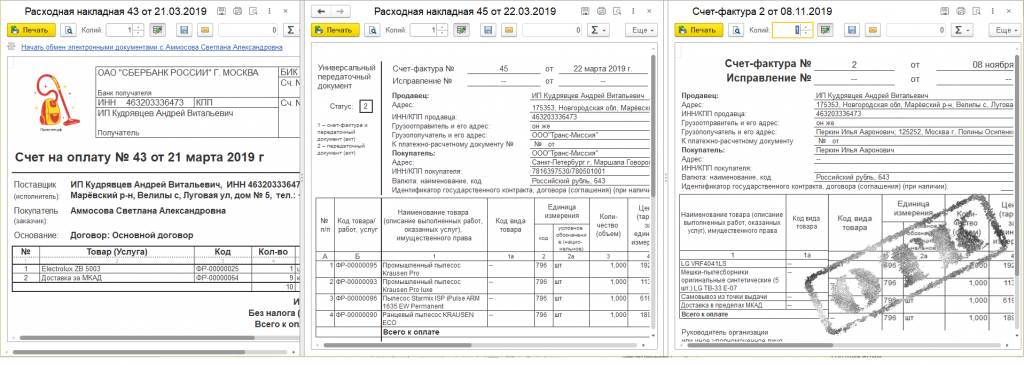
Task: Toggle edit mode icon in the Счет-фактура 2 window
Action: 825,30
